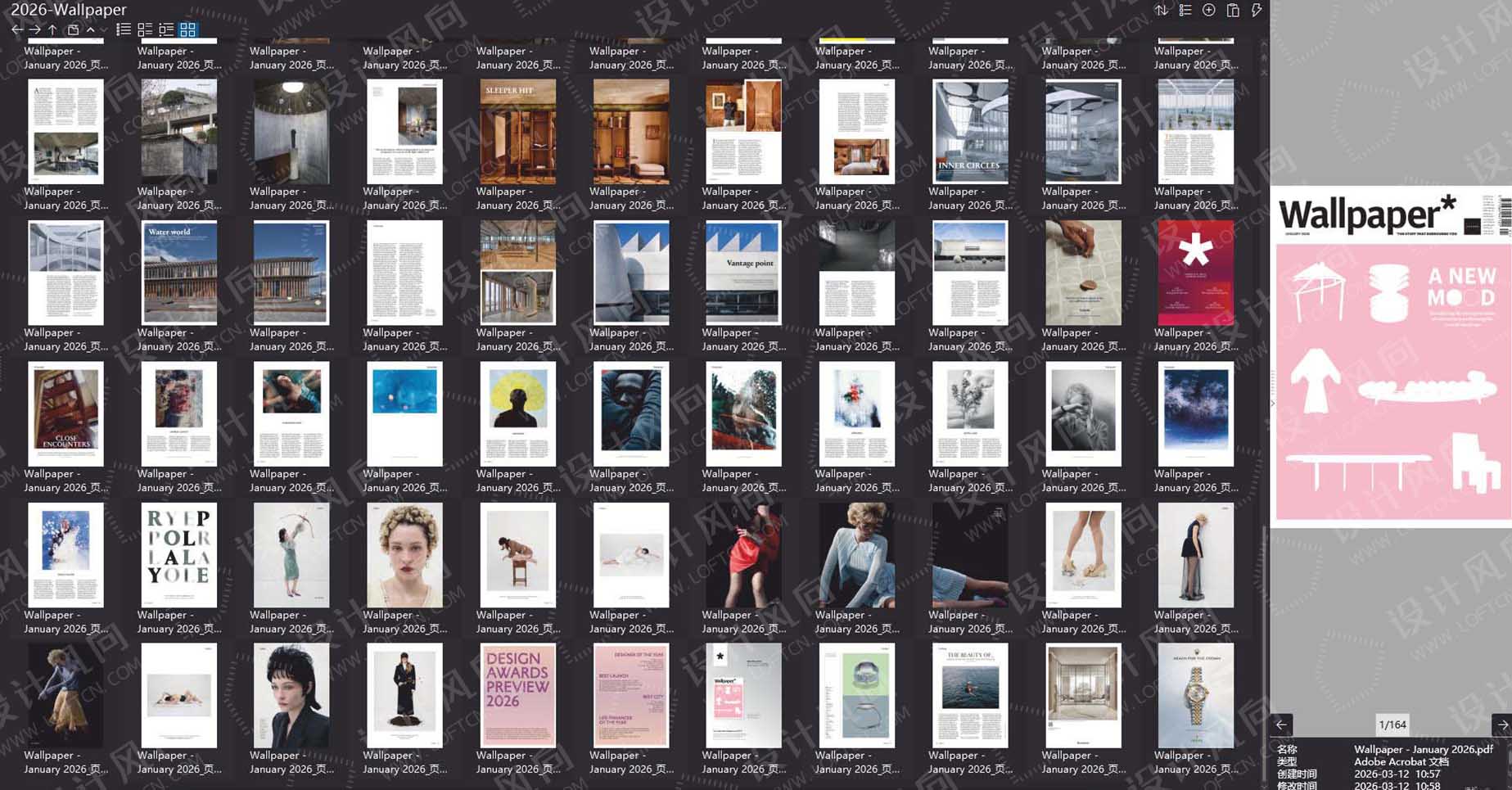Screen dimensions: 1512x790
Task: Collapse the header with the chevron up
Action: tap(90, 29)
